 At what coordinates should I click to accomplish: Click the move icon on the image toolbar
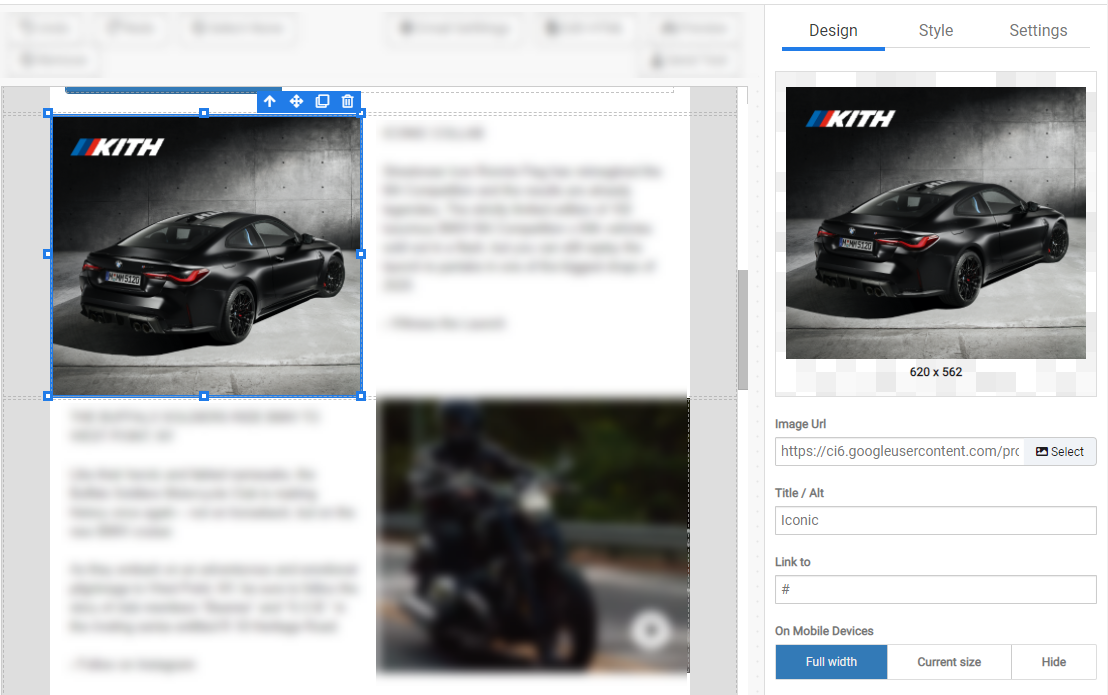[296, 101]
